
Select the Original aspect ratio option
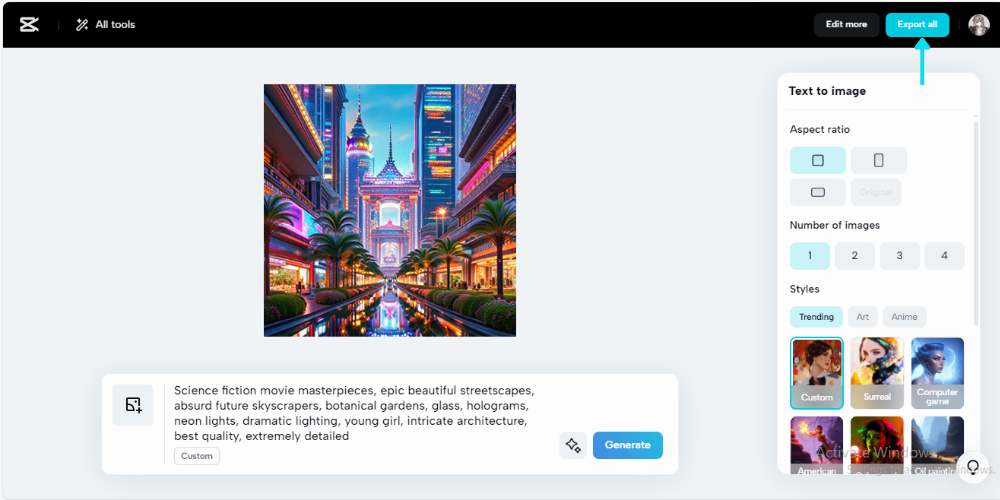point(876,192)
